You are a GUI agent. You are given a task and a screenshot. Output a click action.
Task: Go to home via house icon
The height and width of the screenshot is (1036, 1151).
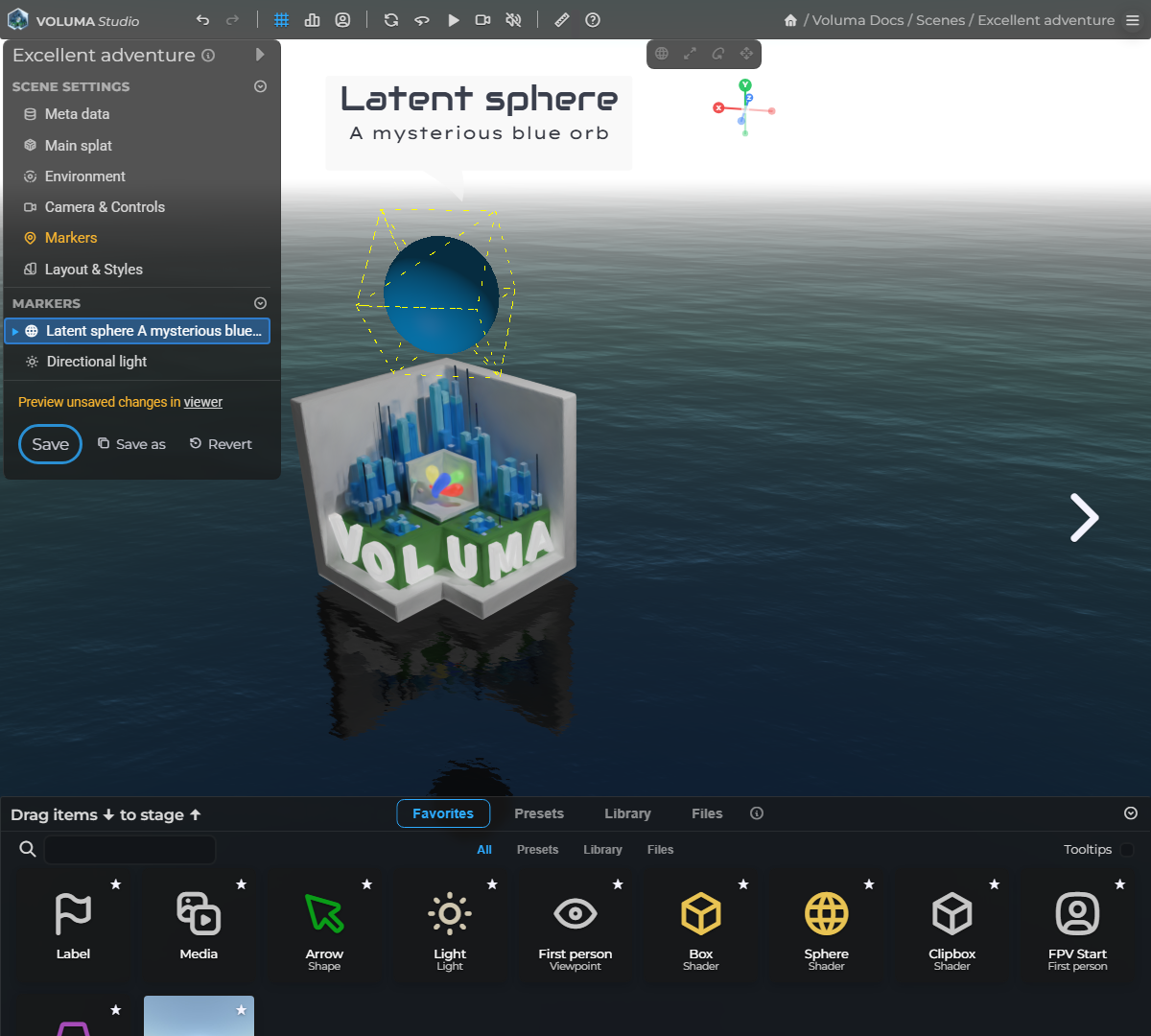(790, 20)
